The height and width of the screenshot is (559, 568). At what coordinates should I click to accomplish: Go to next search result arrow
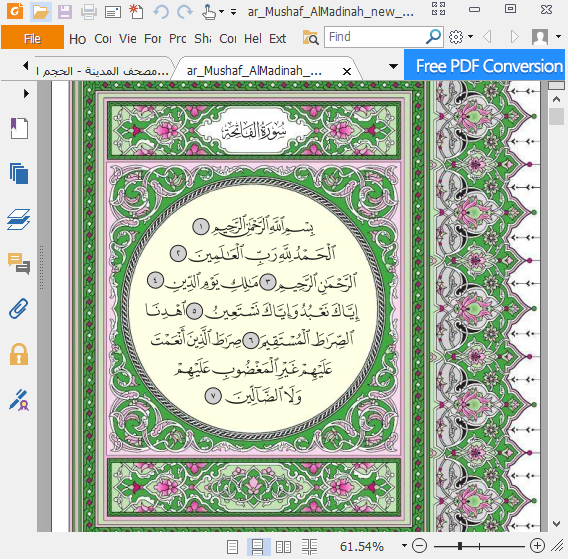pyautogui.click(x=514, y=37)
